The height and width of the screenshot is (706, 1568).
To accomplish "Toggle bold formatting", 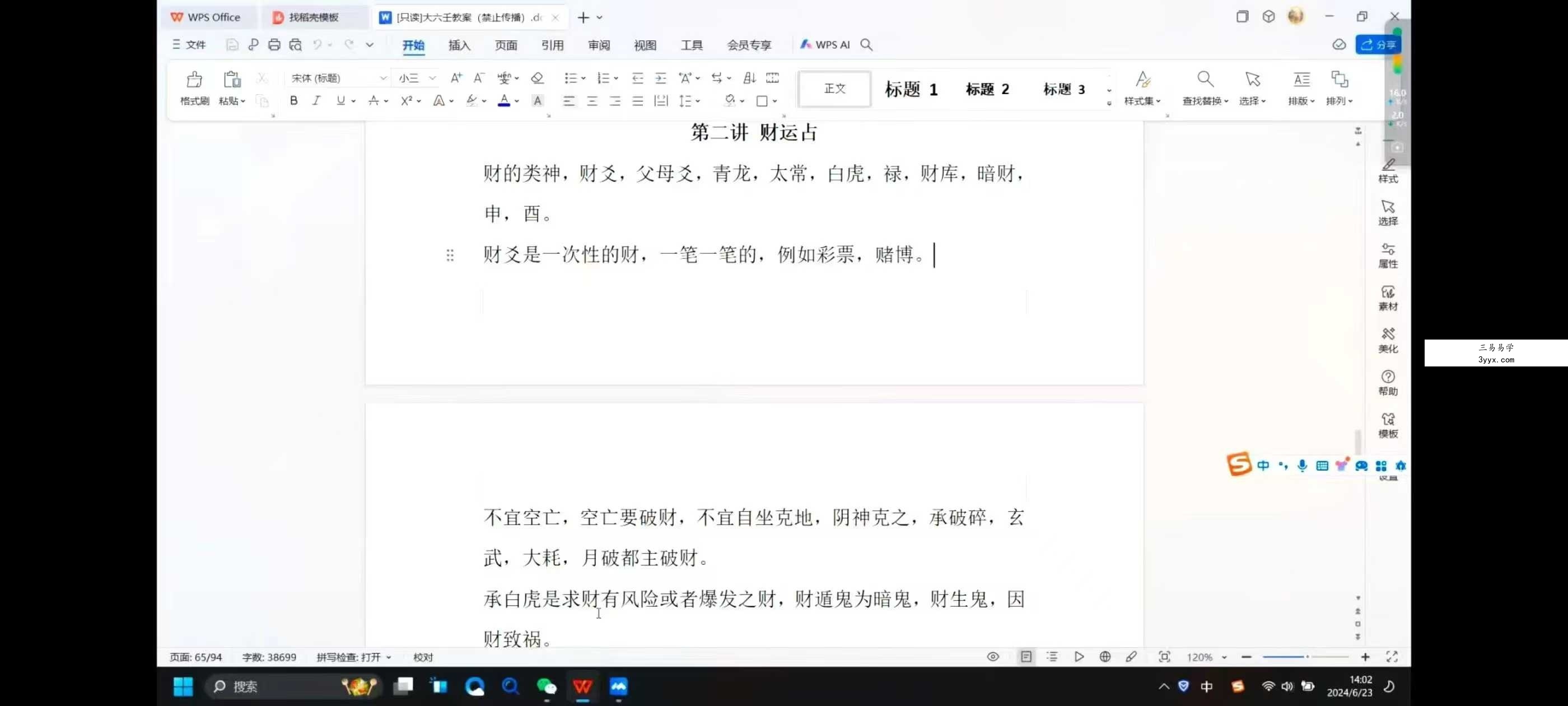I will (x=293, y=101).
